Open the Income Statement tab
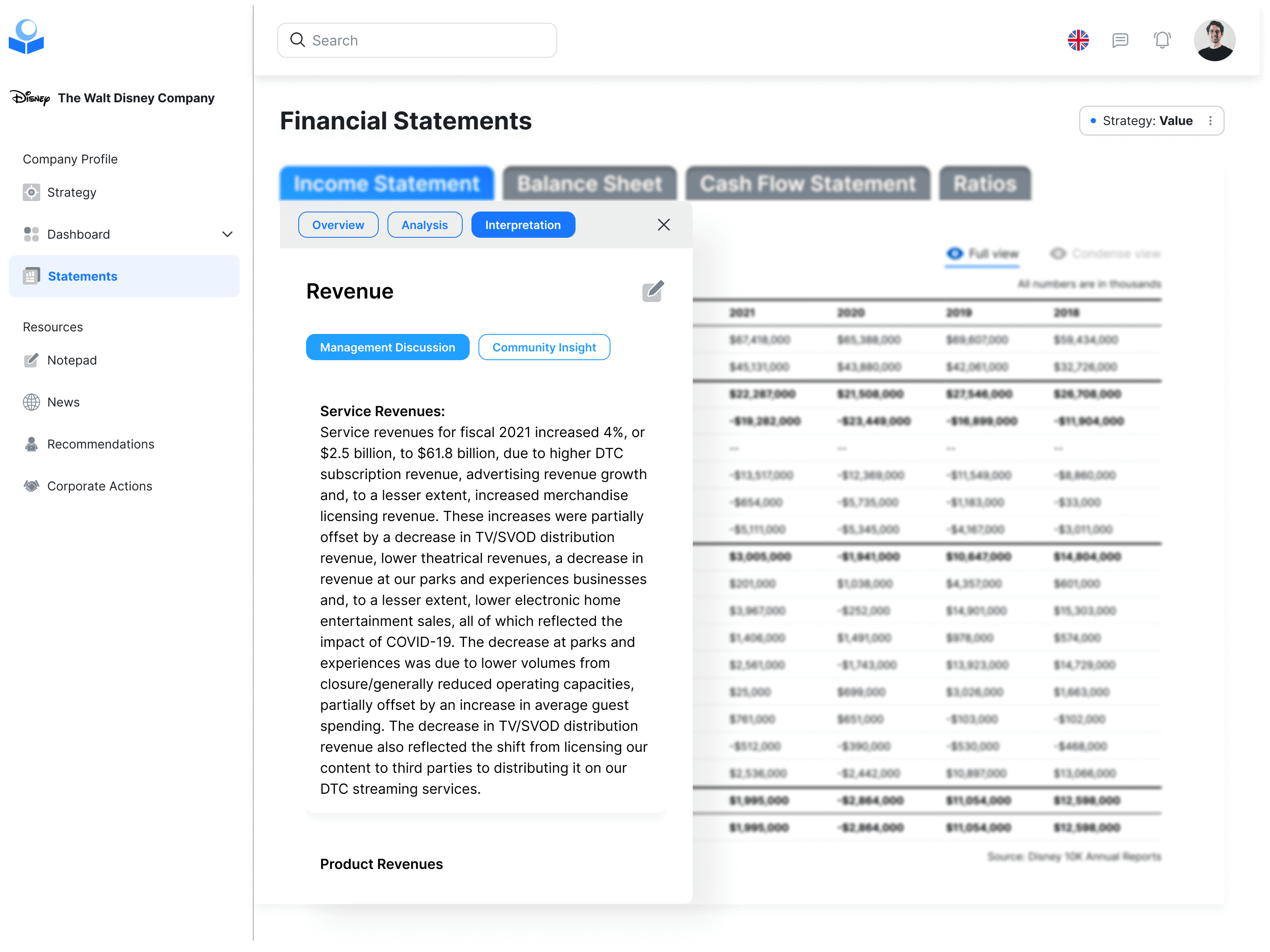 tap(387, 184)
